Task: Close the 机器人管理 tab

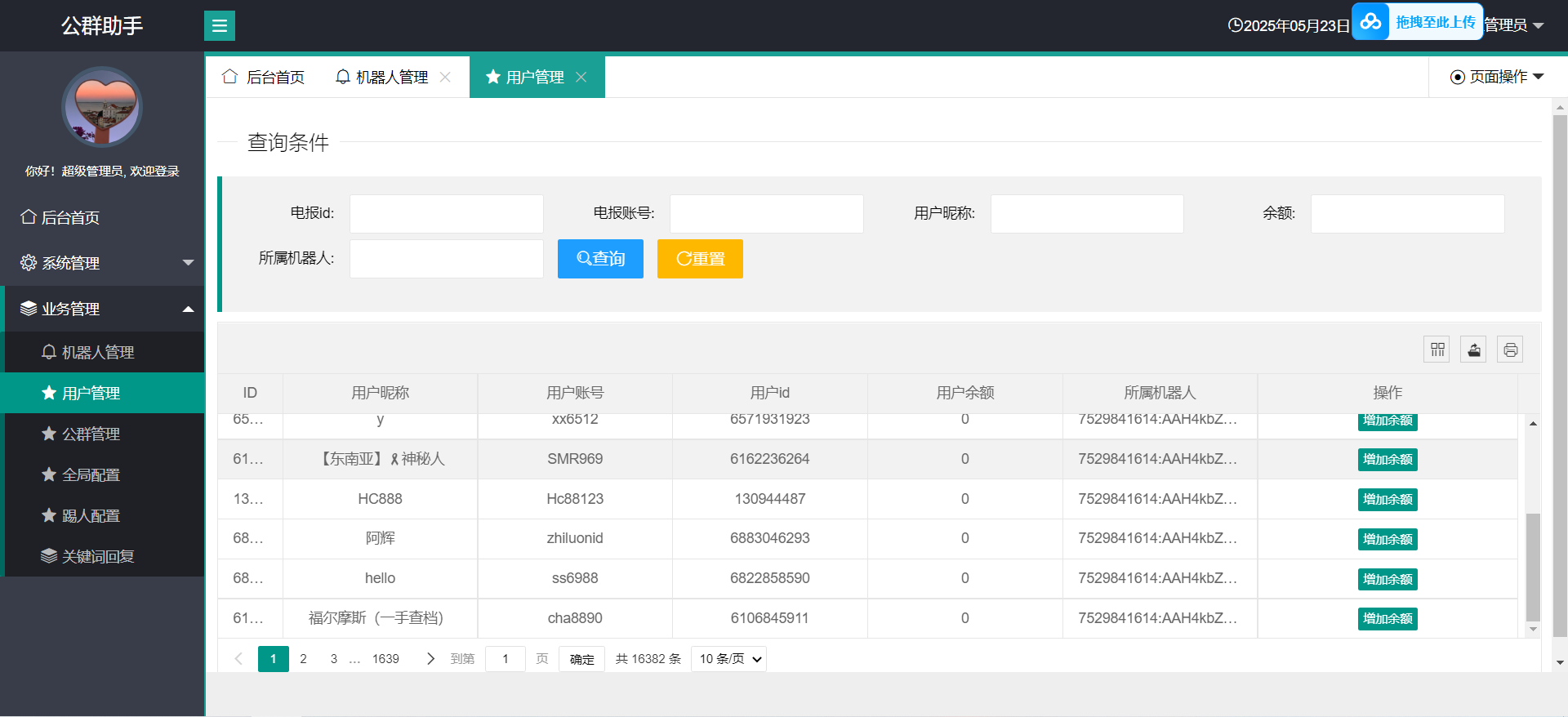Action: pos(445,77)
